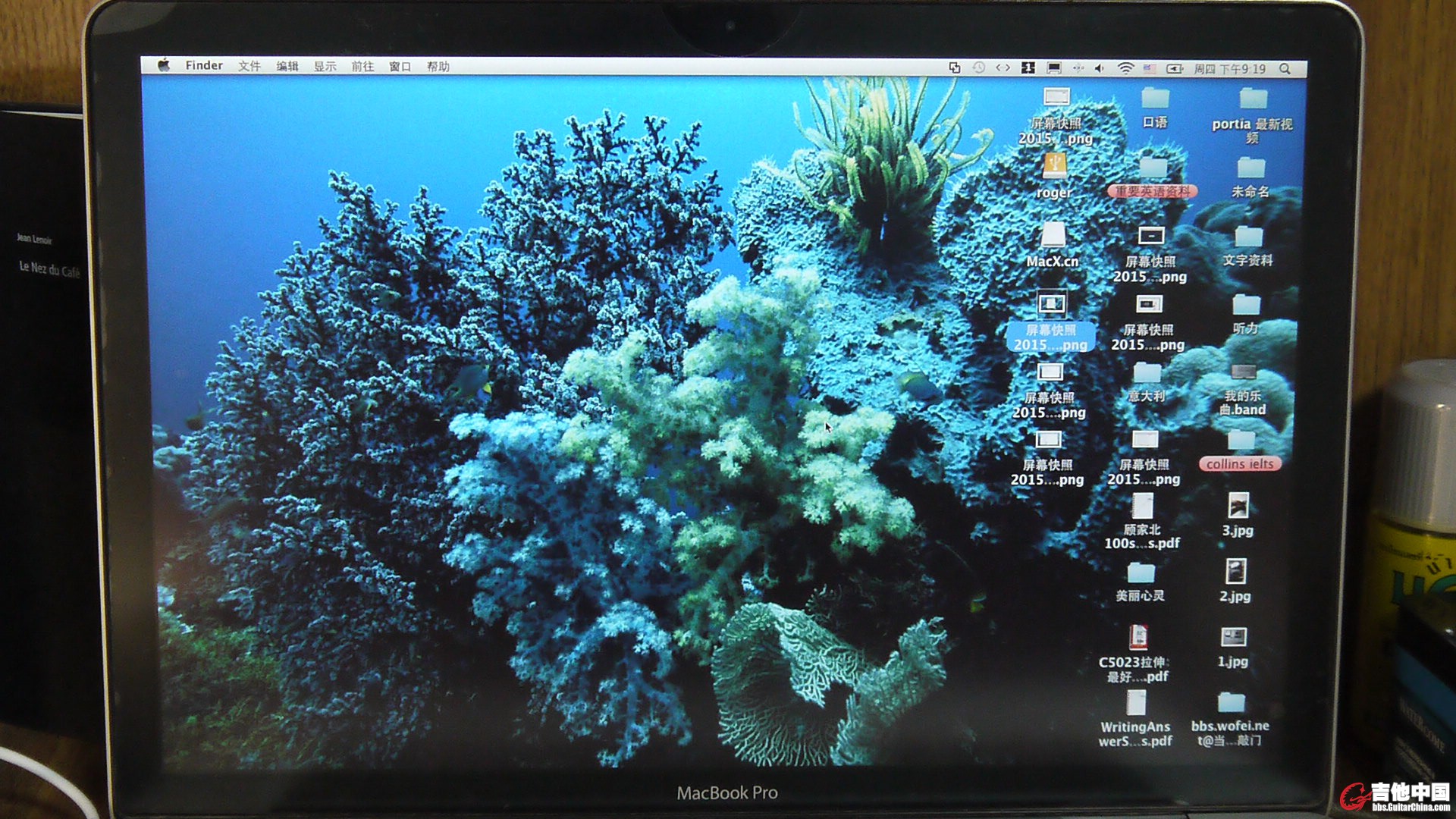
Task: Open the 前往 menu in Finder
Action: tap(362, 67)
